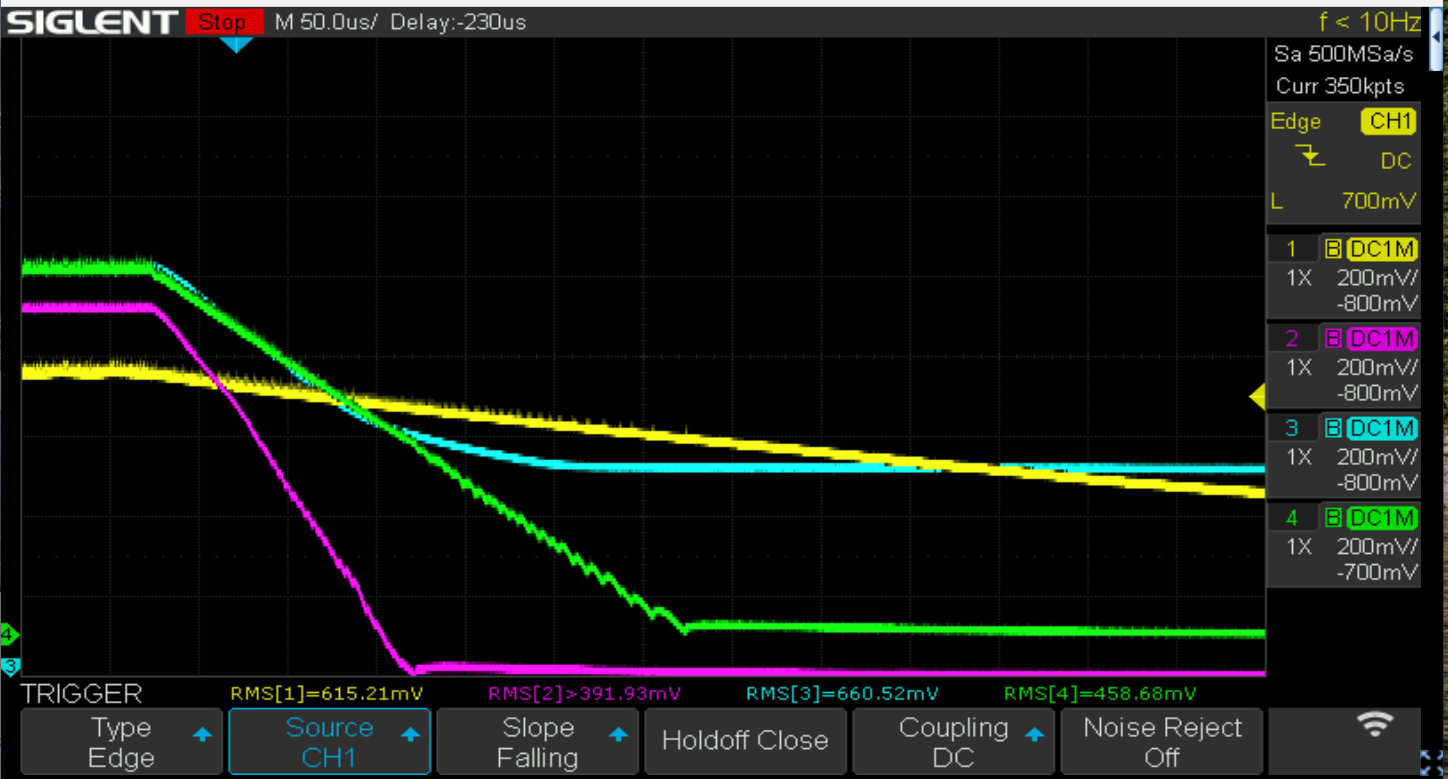This screenshot has width=1448, height=779.
Task: Click the M 50.0us/ timebase readout
Action: point(326,22)
